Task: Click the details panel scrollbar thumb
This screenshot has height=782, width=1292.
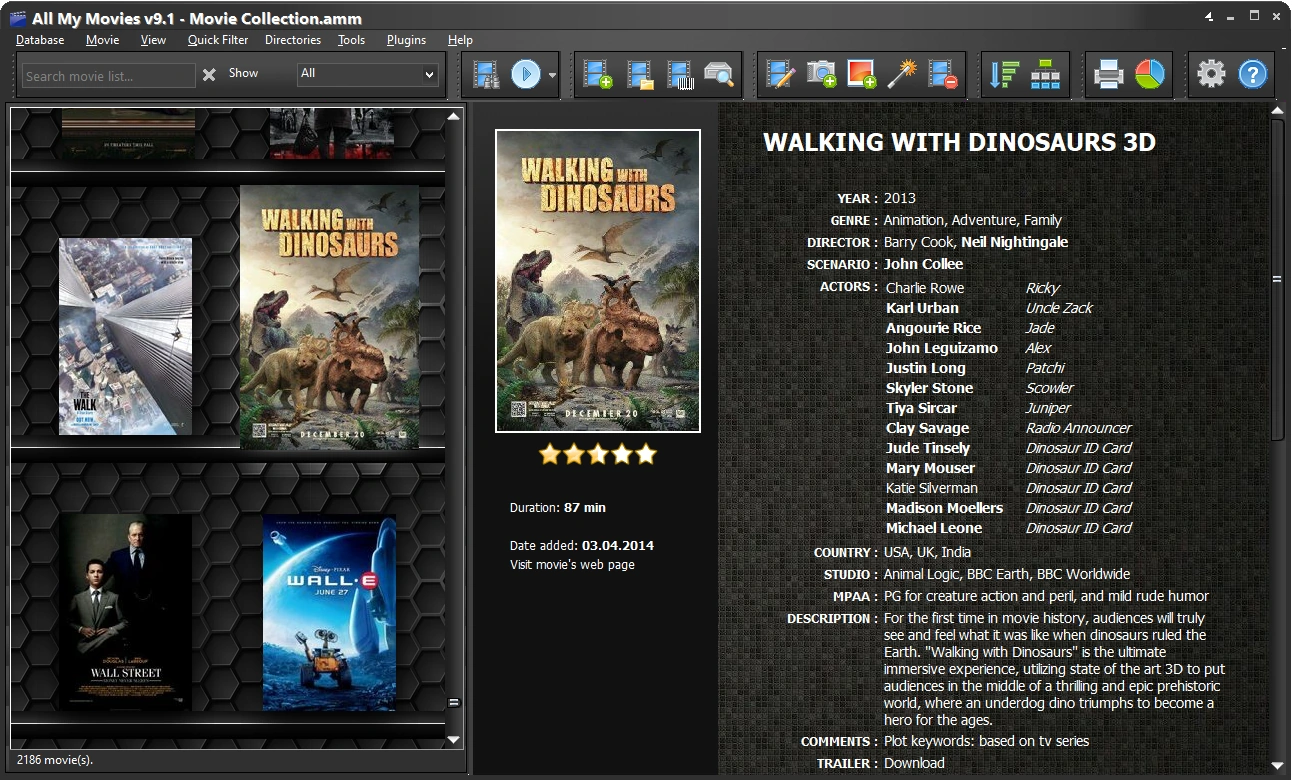Action: (x=1277, y=279)
